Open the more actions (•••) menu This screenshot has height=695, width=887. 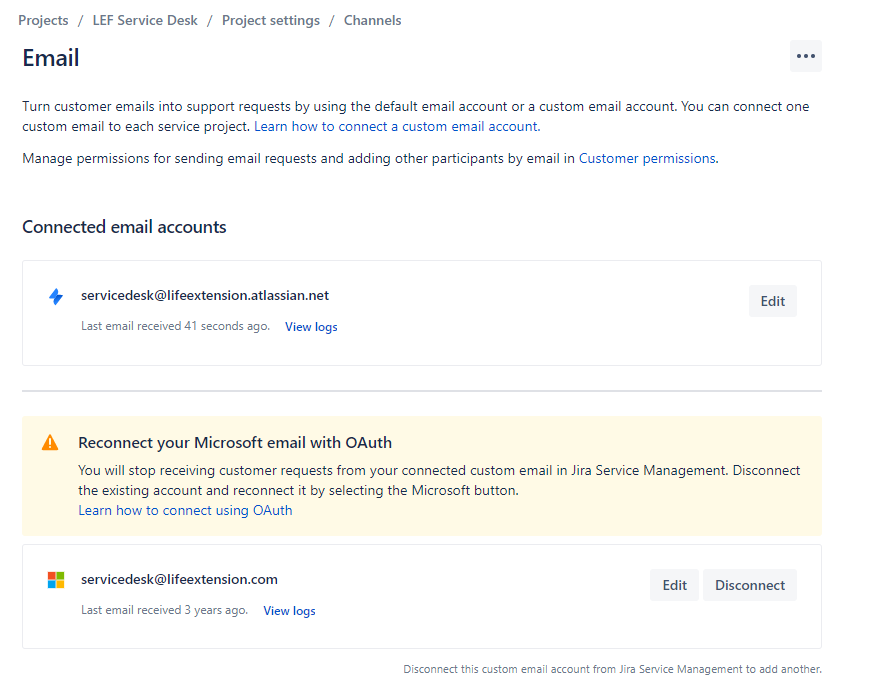tap(806, 56)
